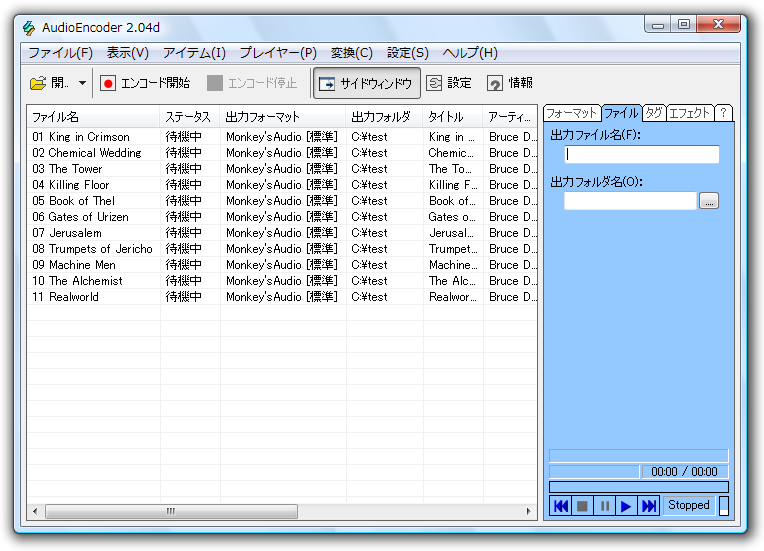The height and width of the screenshot is (551, 764).
Task: Click Monkey'sAudio format of Jerusalem row
Action: point(282,233)
